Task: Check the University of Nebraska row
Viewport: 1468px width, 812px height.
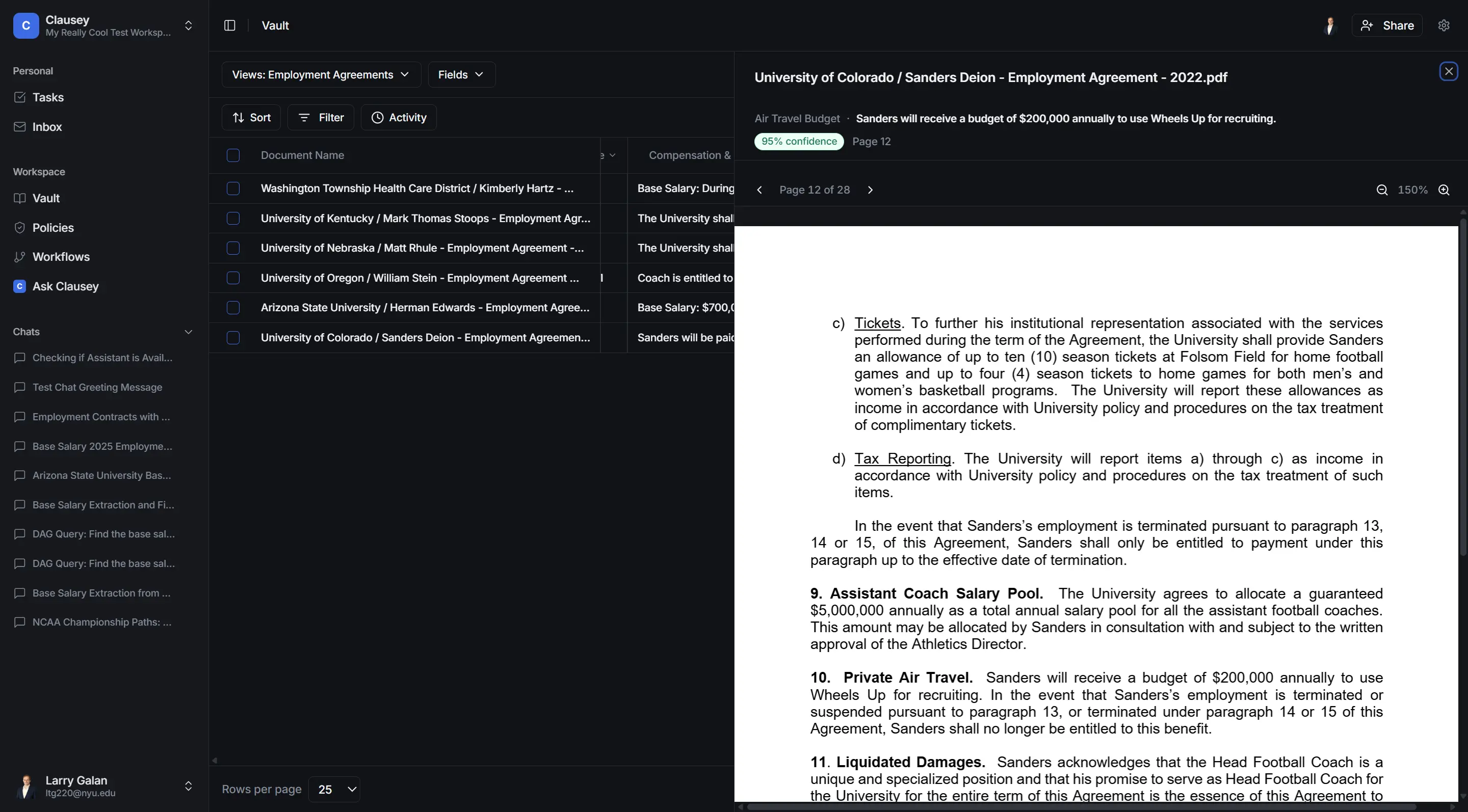Action: (x=233, y=248)
